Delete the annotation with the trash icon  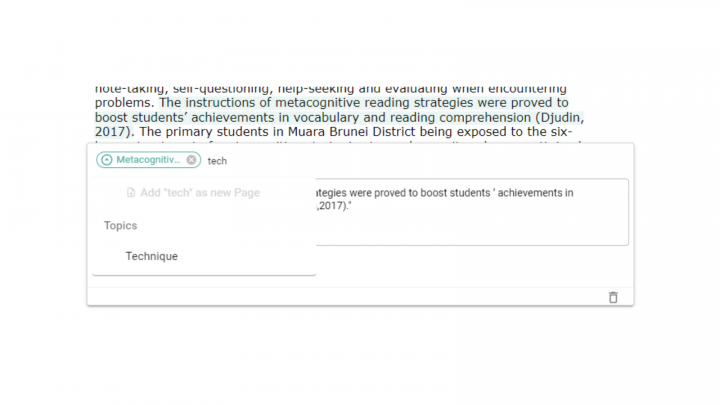613,297
